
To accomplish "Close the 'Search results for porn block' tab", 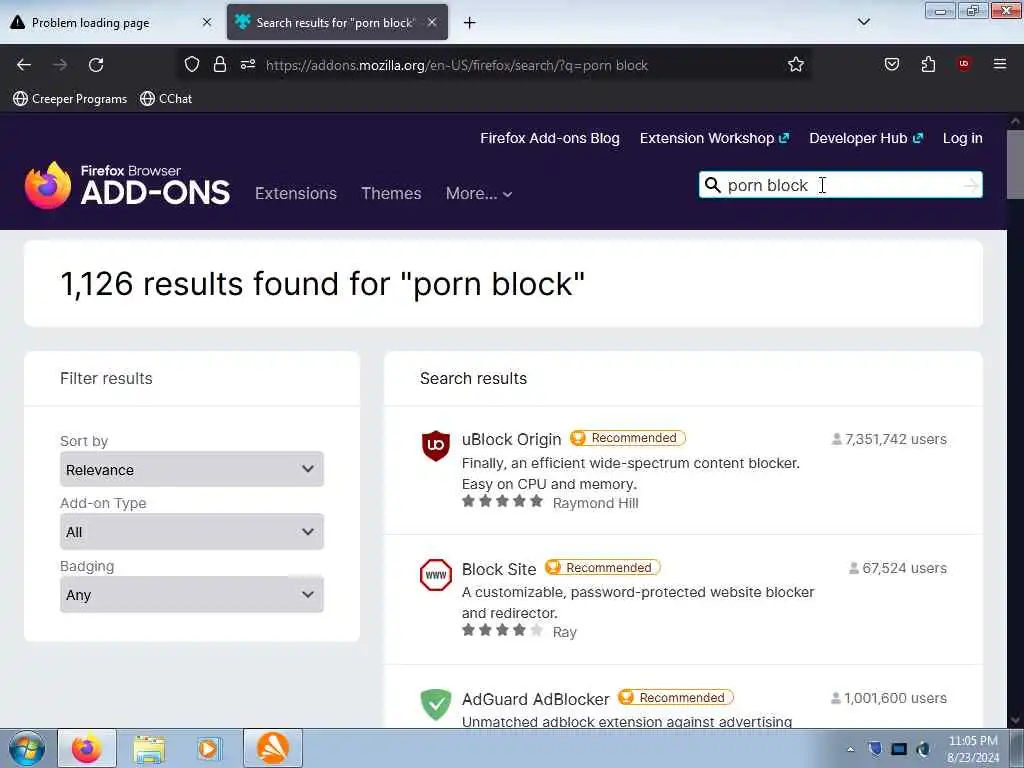I will (432, 22).
